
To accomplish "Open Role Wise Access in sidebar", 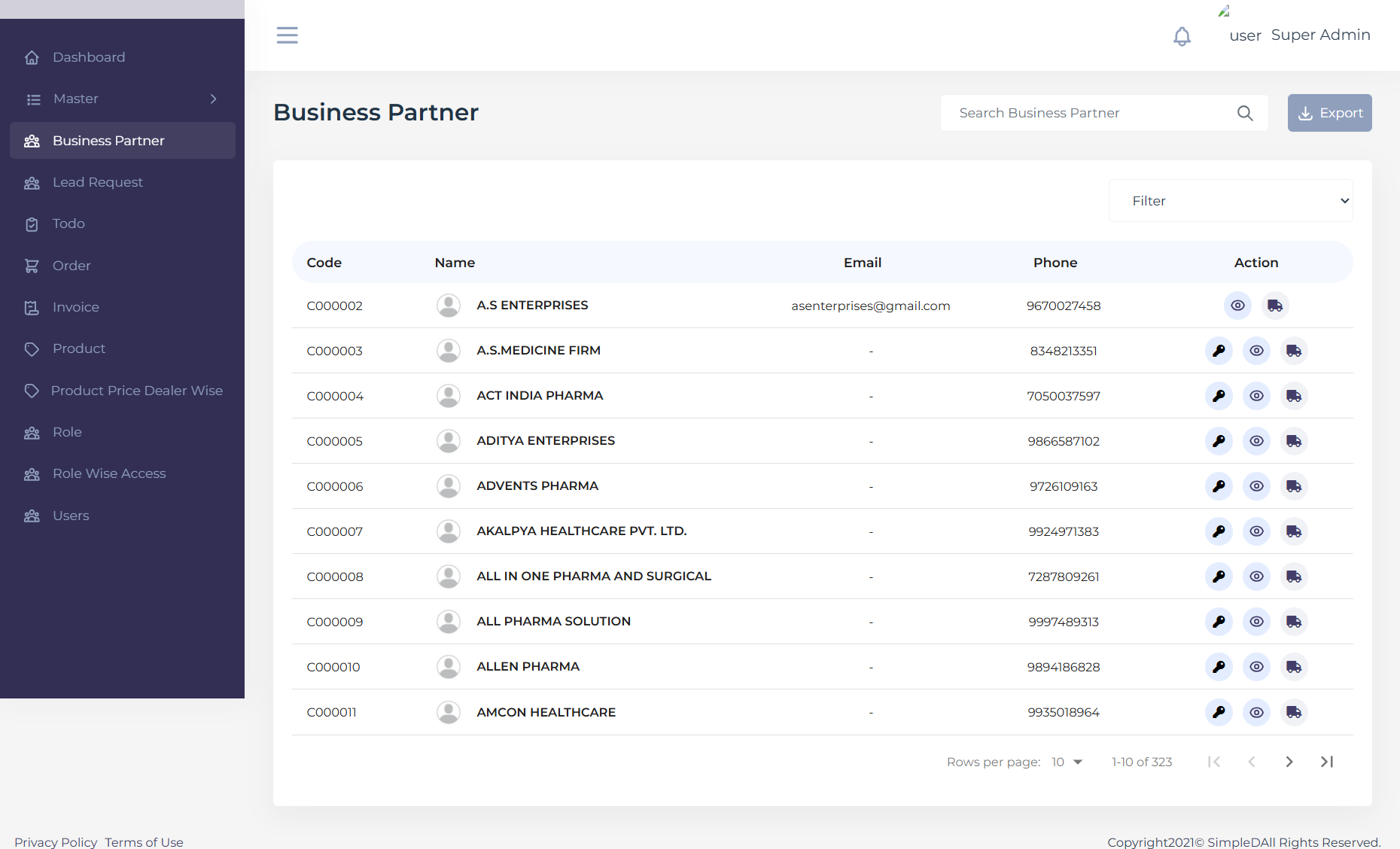I will coord(122,473).
